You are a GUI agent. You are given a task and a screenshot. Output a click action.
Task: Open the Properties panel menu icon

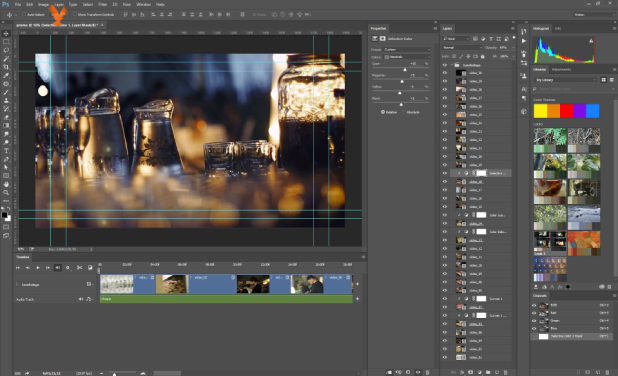pos(435,28)
